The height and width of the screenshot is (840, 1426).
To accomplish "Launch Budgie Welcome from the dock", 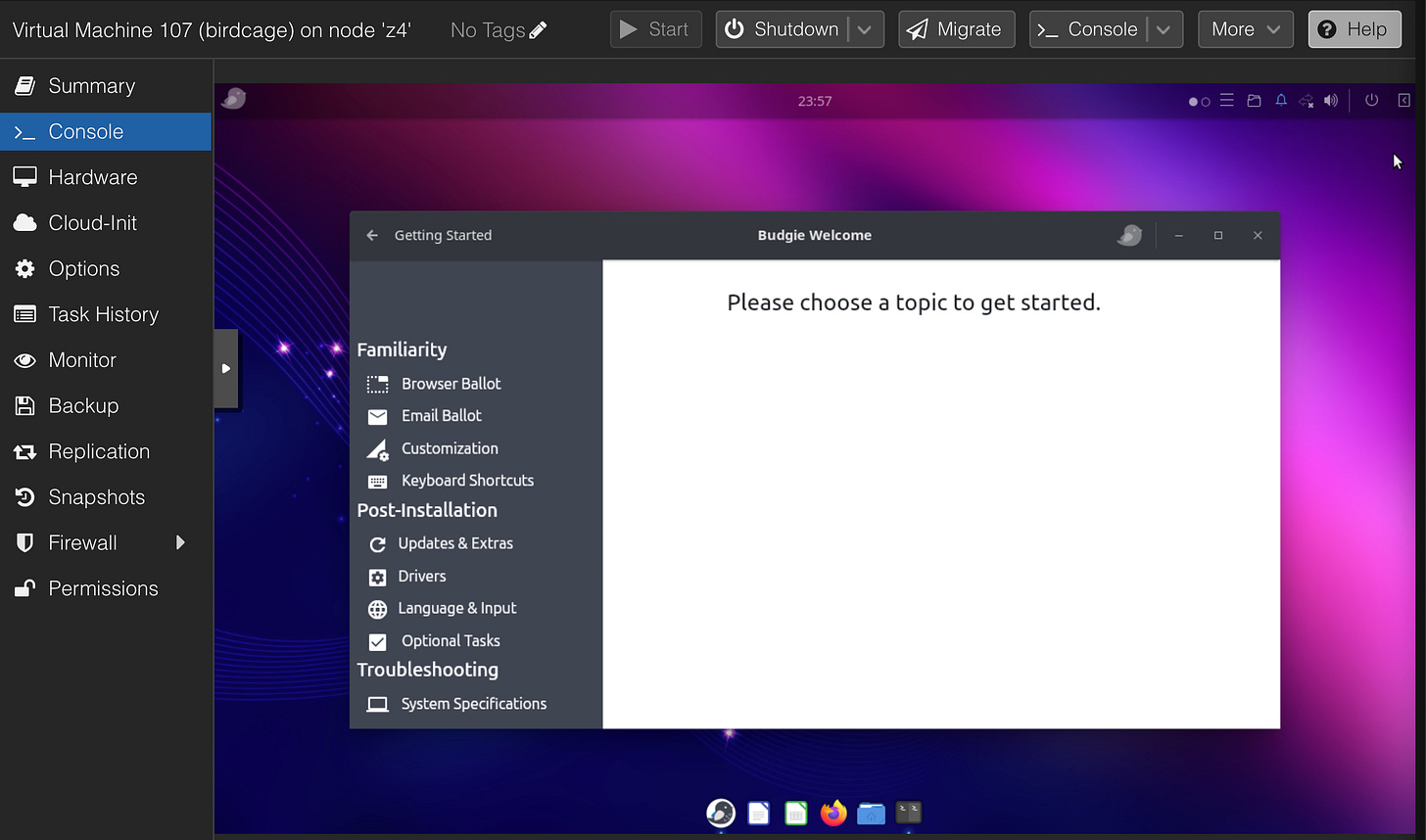I will coord(721,813).
